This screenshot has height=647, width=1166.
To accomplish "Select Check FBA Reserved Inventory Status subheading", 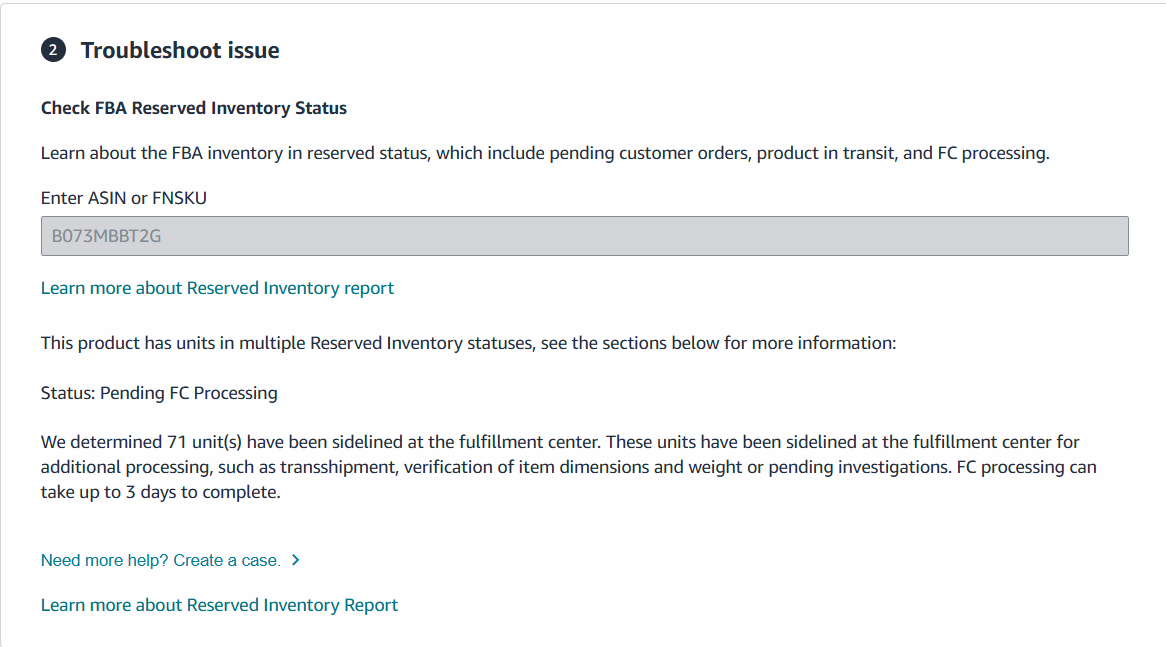I will point(193,108).
